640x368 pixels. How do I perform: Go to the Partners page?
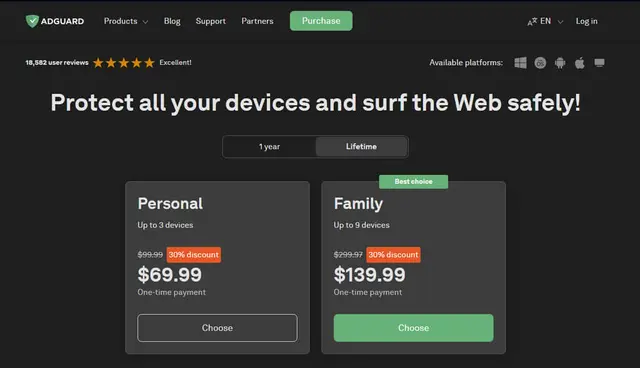coord(257,21)
